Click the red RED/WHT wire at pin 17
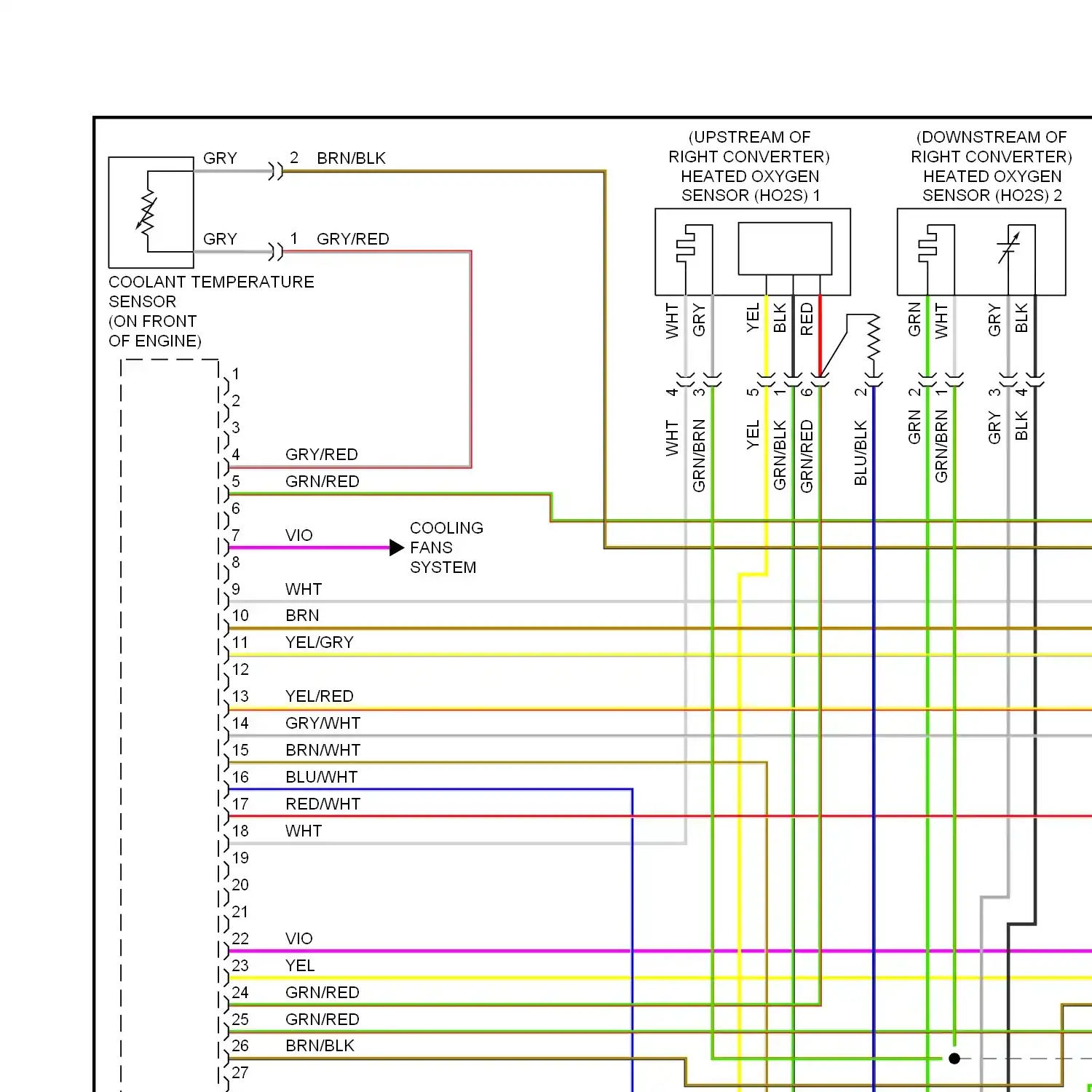The height and width of the screenshot is (1092, 1092). (660, 816)
